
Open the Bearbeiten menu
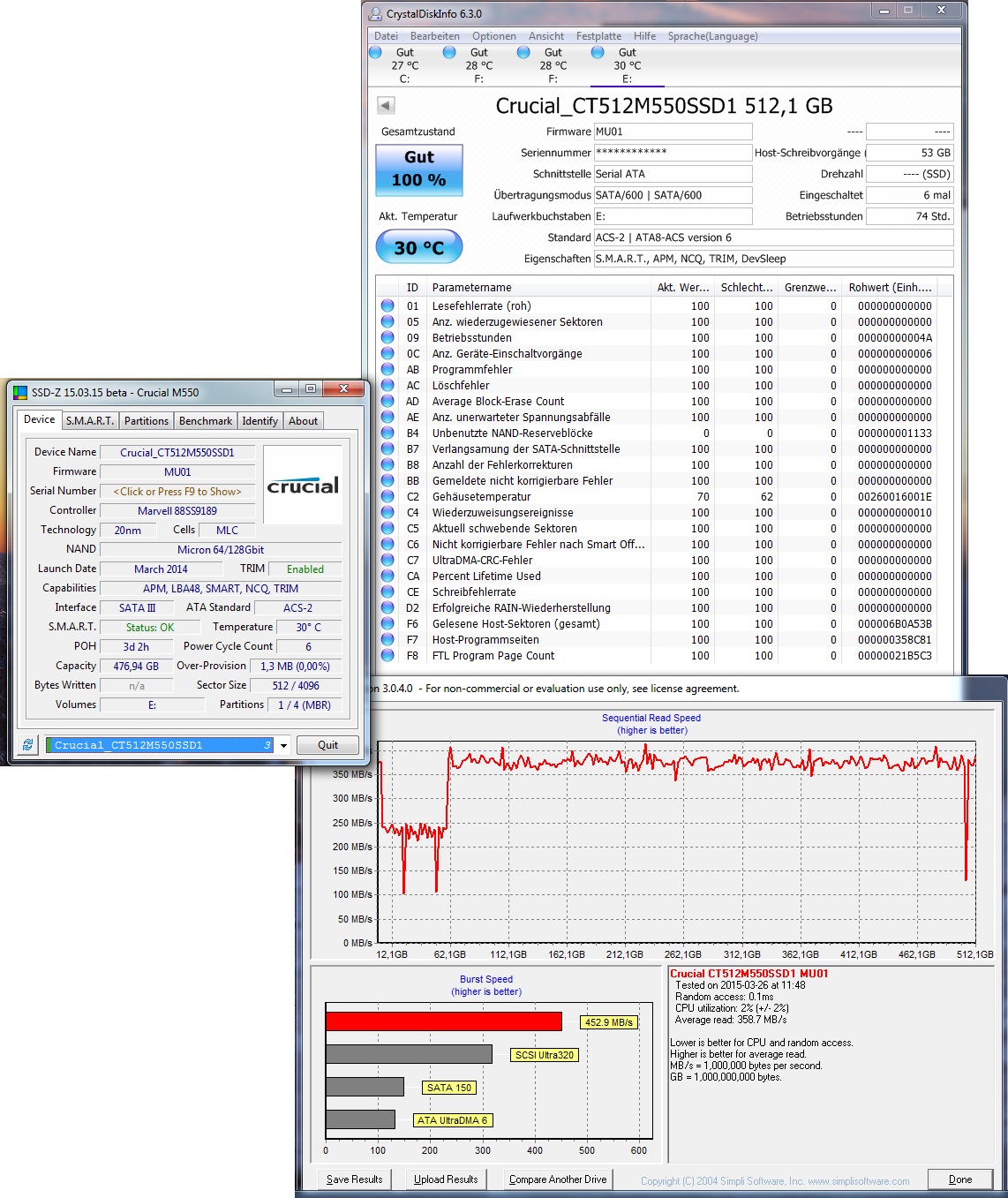tap(434, 36)
